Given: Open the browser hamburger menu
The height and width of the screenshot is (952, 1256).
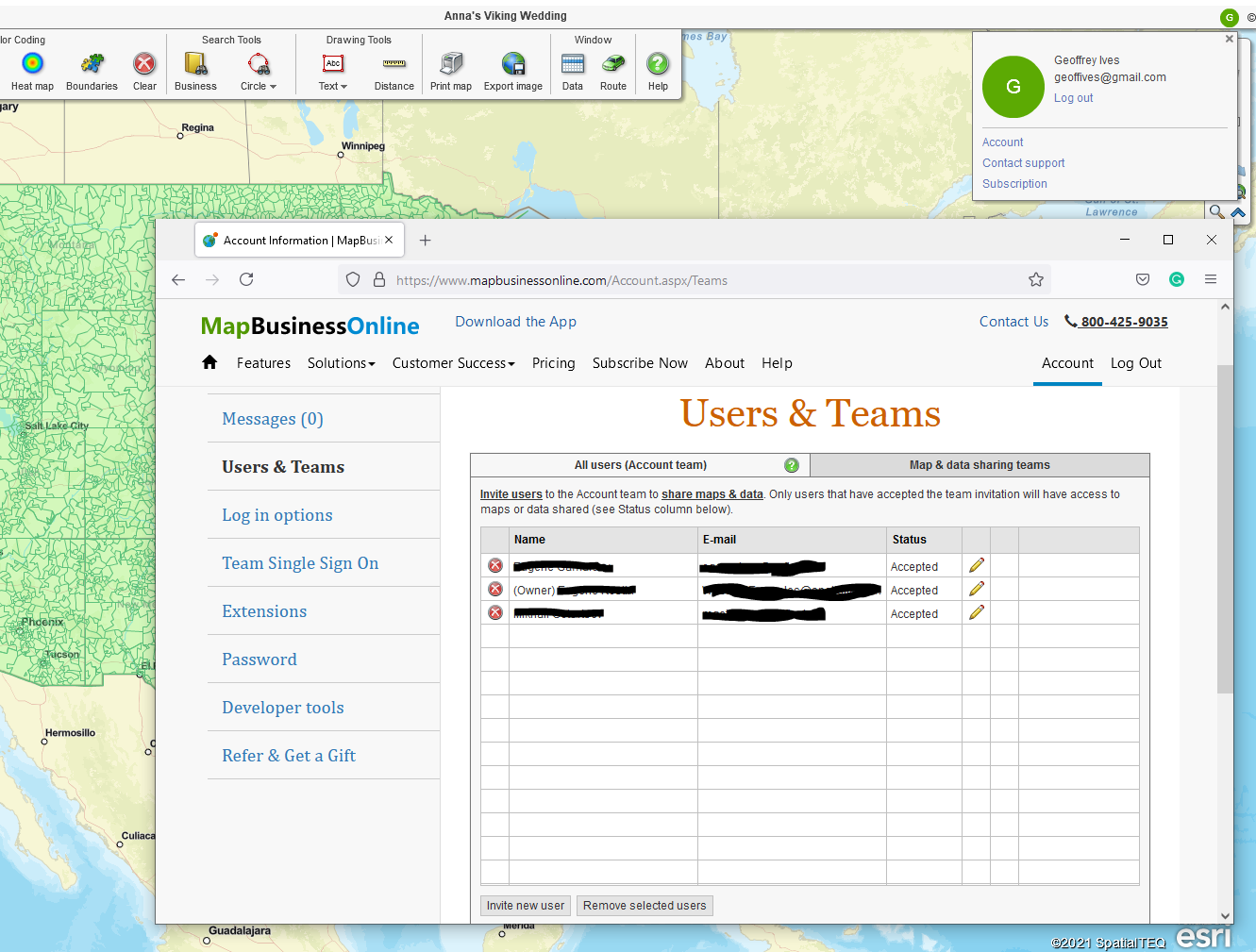Looking at the screenshot, I should 1211,279.
